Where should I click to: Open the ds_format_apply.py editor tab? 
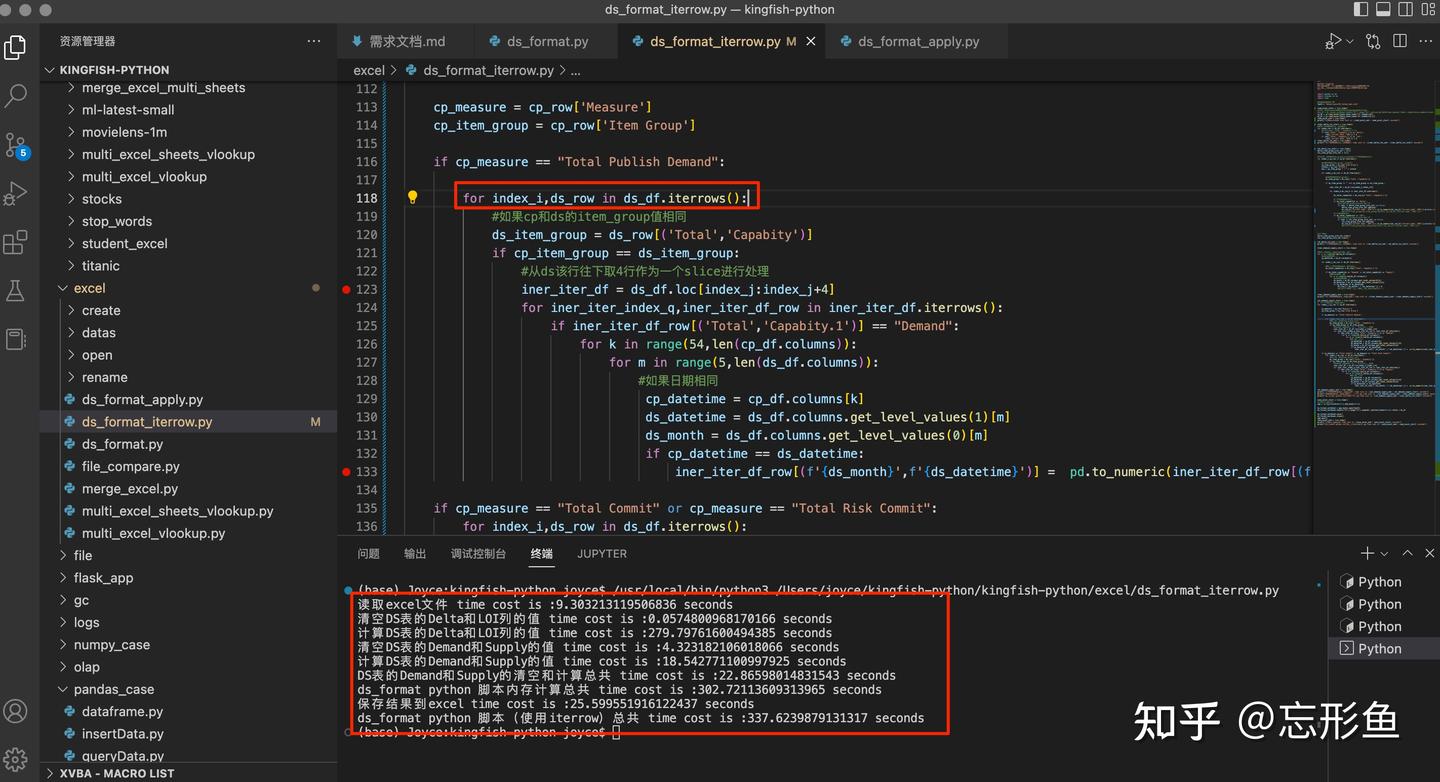[913, 41]
